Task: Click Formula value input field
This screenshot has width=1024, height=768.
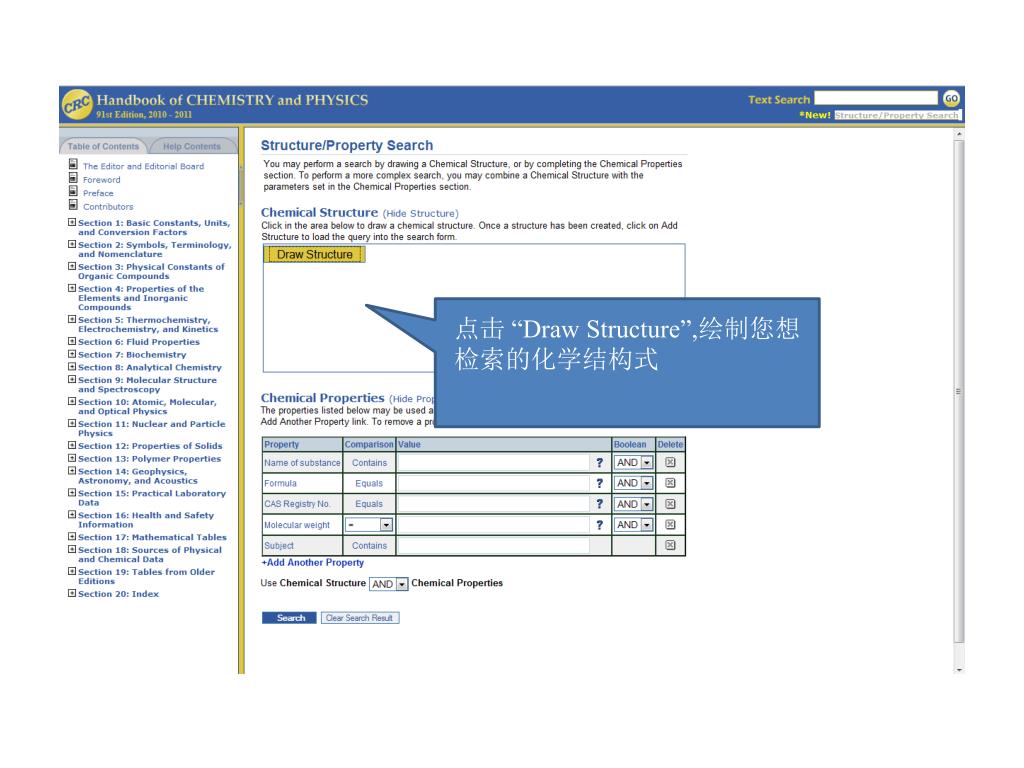Action: click(493, 483)
